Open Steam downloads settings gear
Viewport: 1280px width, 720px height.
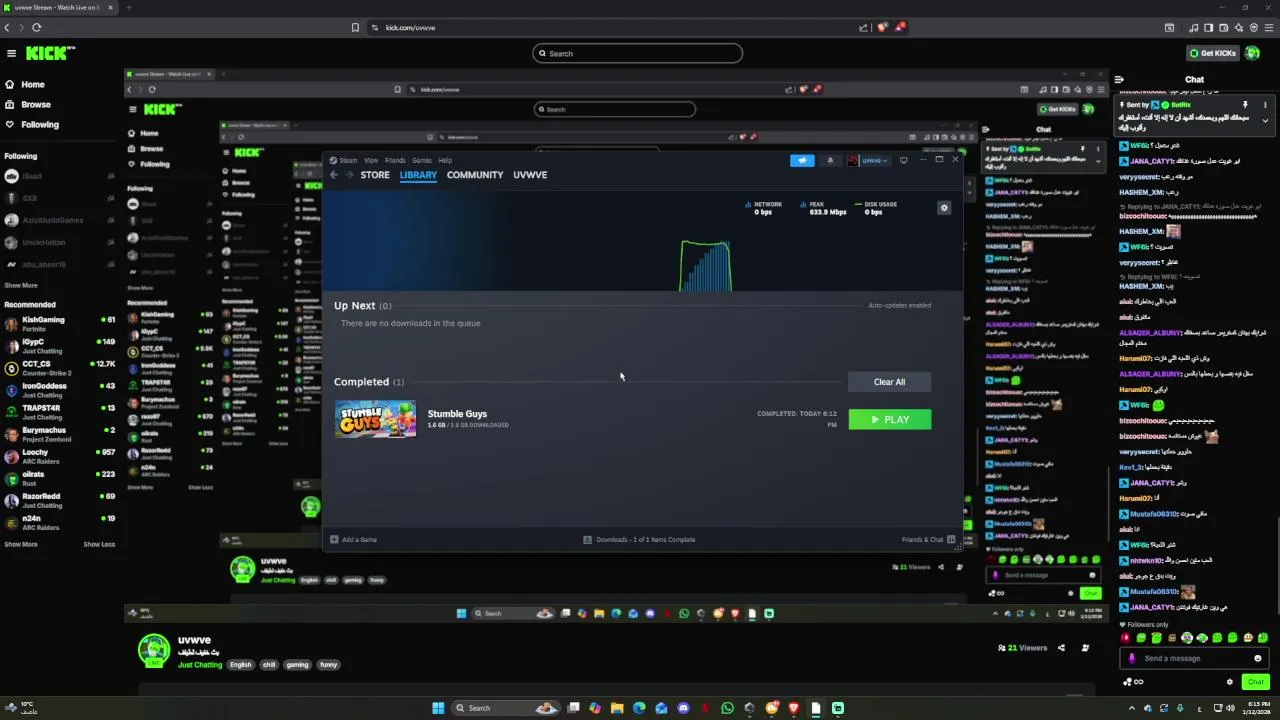(944, 208)
